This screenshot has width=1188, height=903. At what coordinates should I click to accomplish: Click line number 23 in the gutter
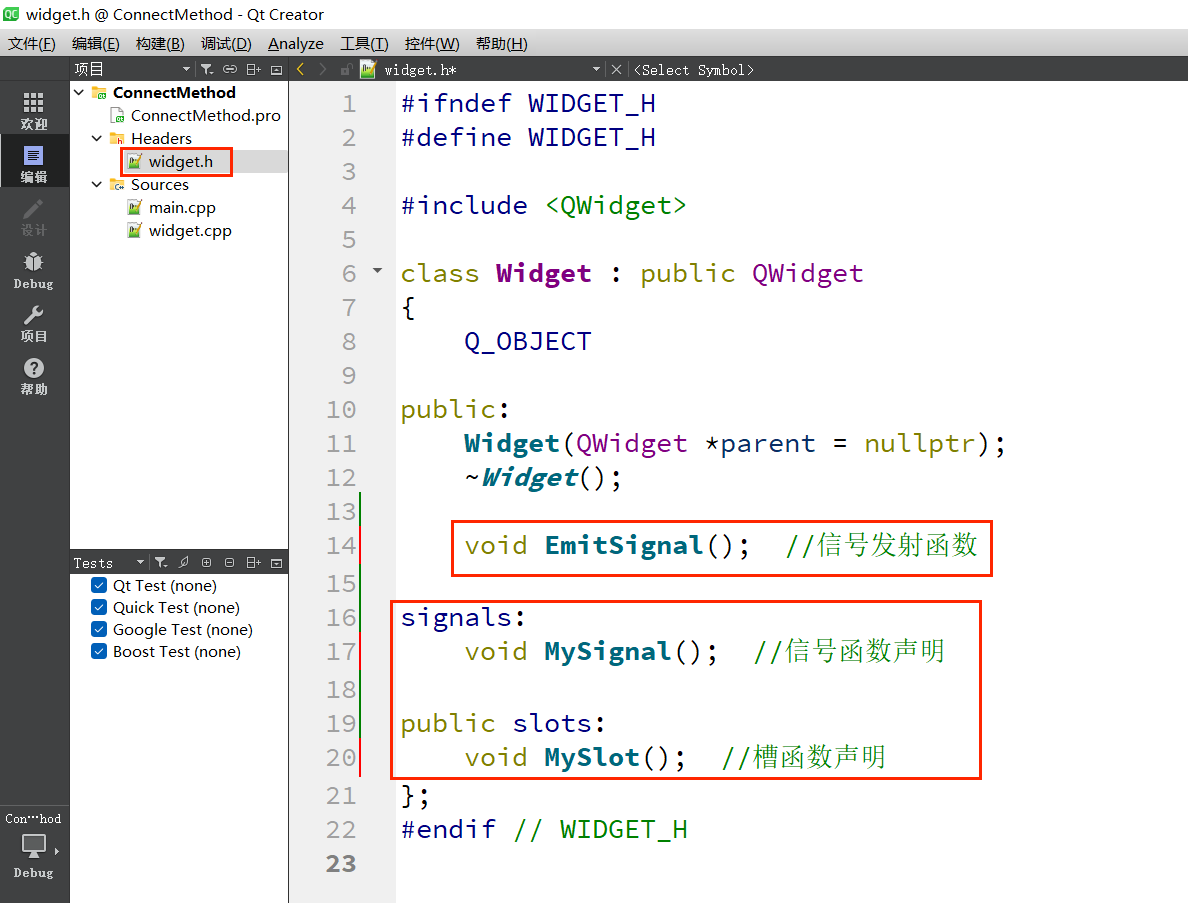[x=341, y=864]
